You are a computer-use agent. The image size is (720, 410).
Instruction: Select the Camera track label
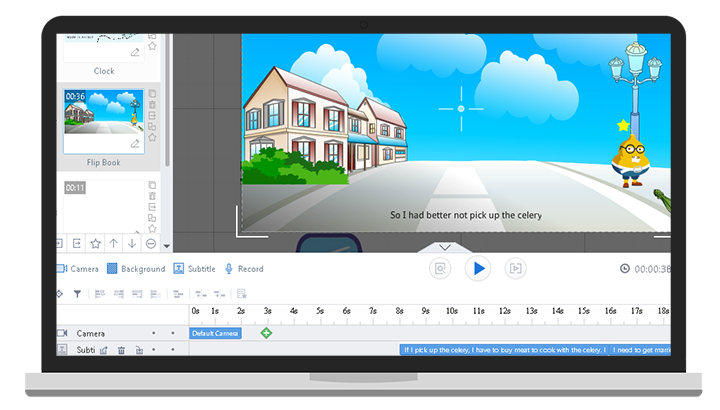[90, 333]
